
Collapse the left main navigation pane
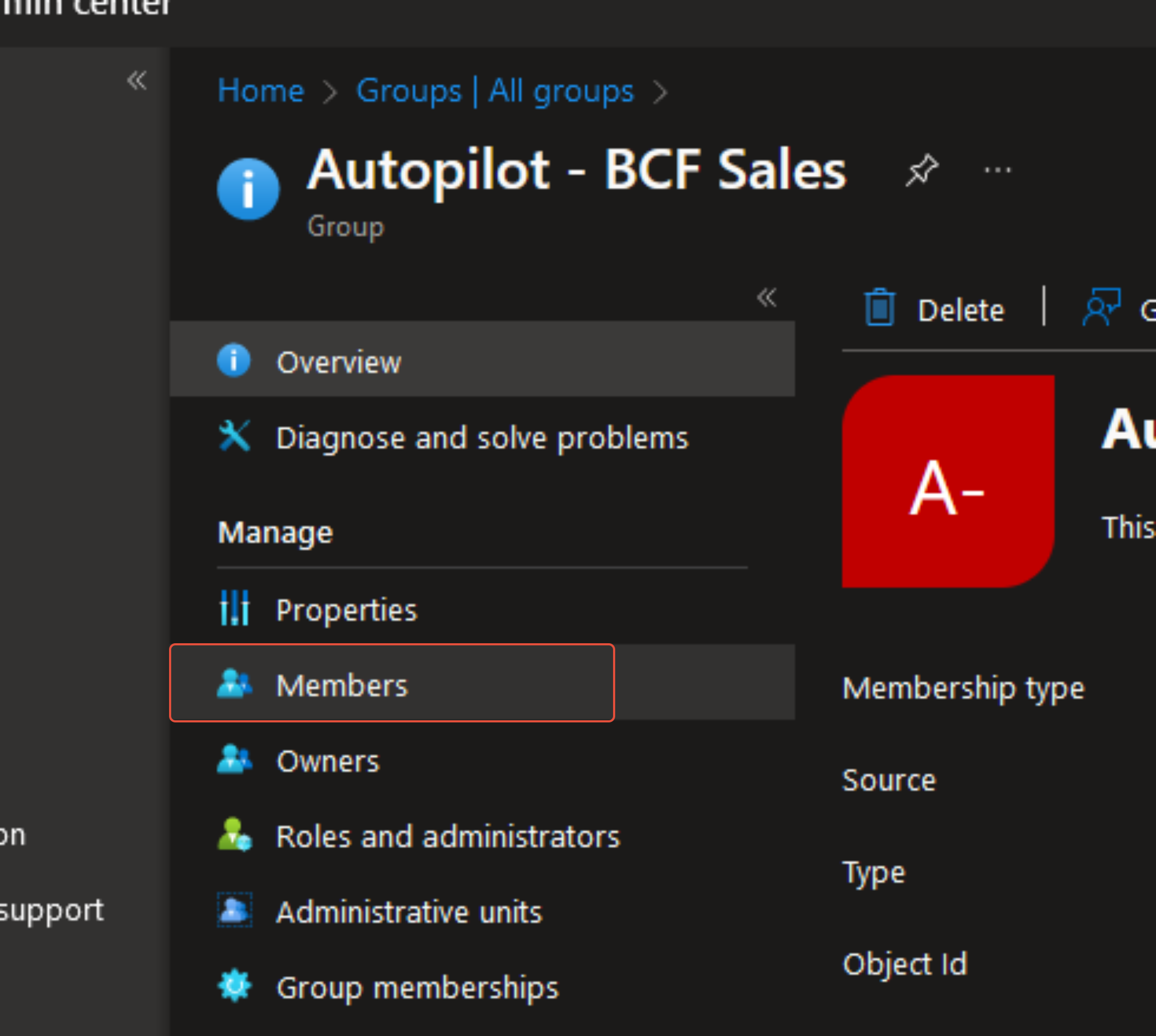point(136,80)
